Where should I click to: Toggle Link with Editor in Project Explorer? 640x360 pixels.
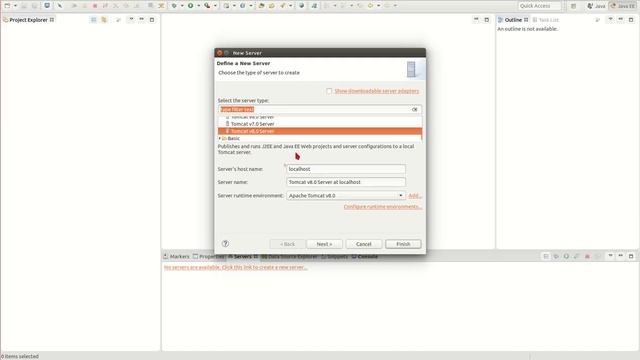pyautogui.click(x=104, y=20)
